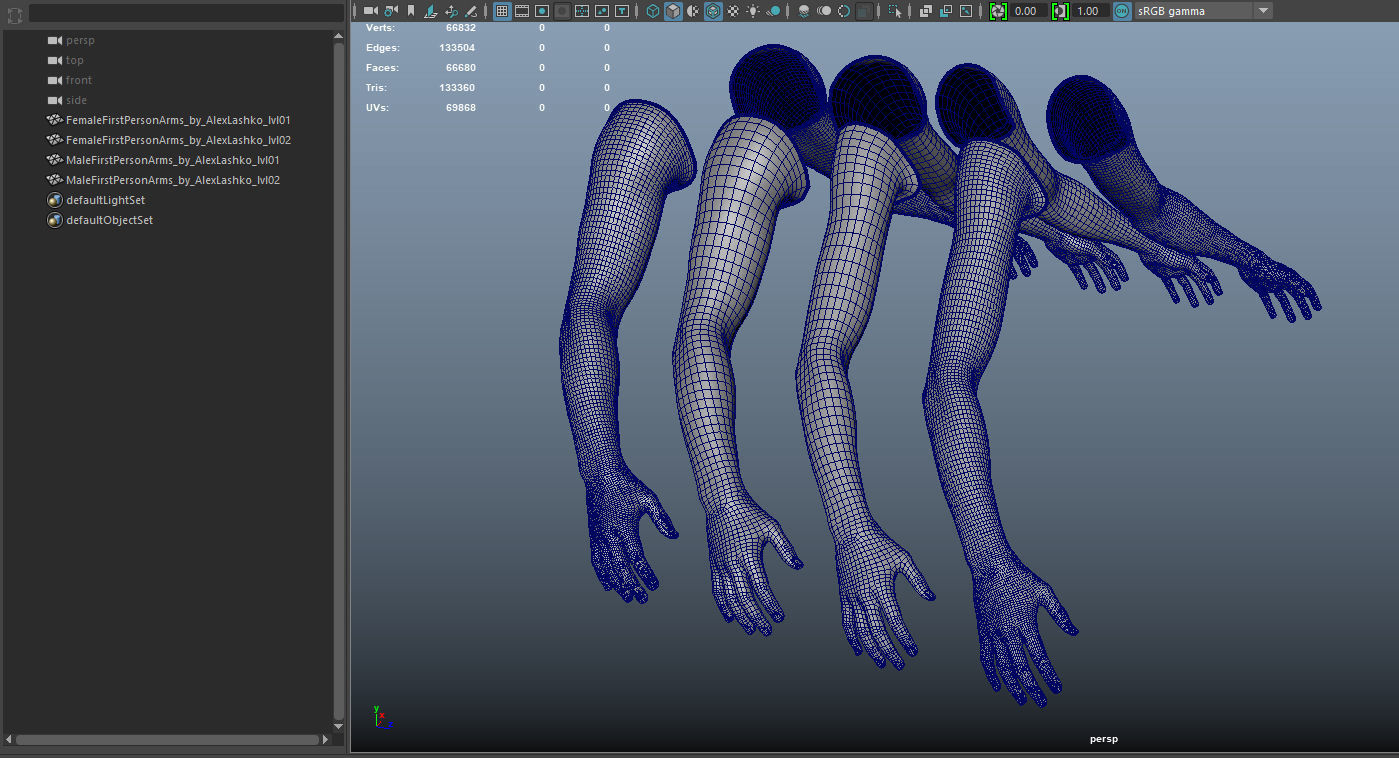The width and height of the screenshot is (1399, 758).
Task: Toggle the view transform ON button
Action: pos(1122,11)
